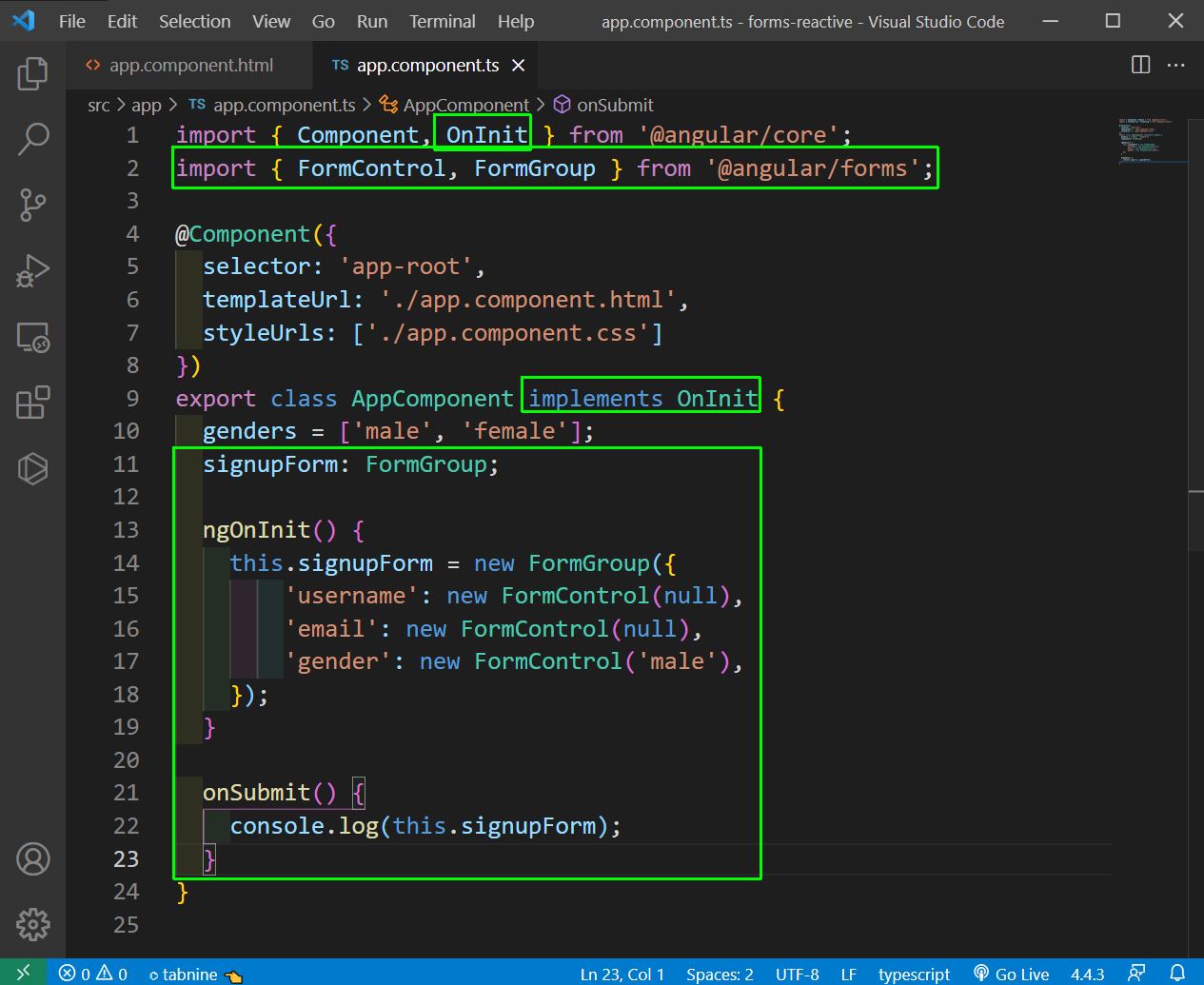1204x985 pixels.
Task: Click the 'app-root' selector string
Action: [406, 266]
